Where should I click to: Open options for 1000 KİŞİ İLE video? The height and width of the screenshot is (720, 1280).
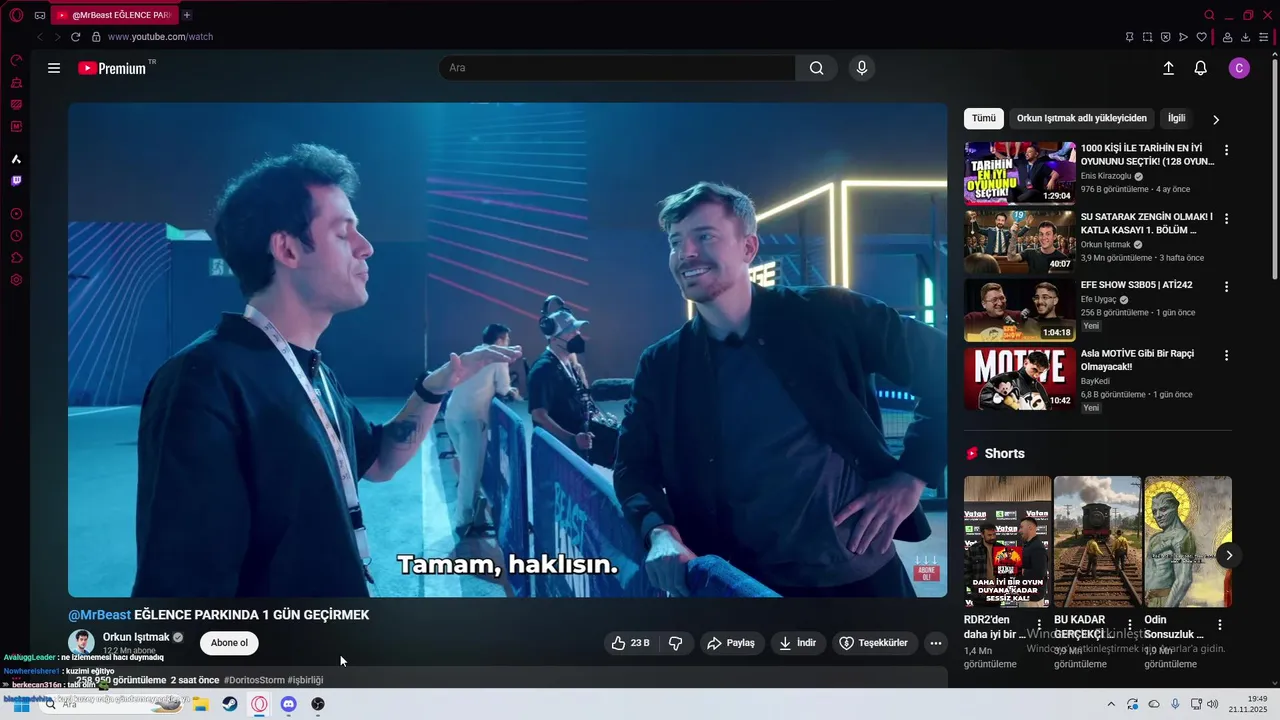(x=1227, y=150)
